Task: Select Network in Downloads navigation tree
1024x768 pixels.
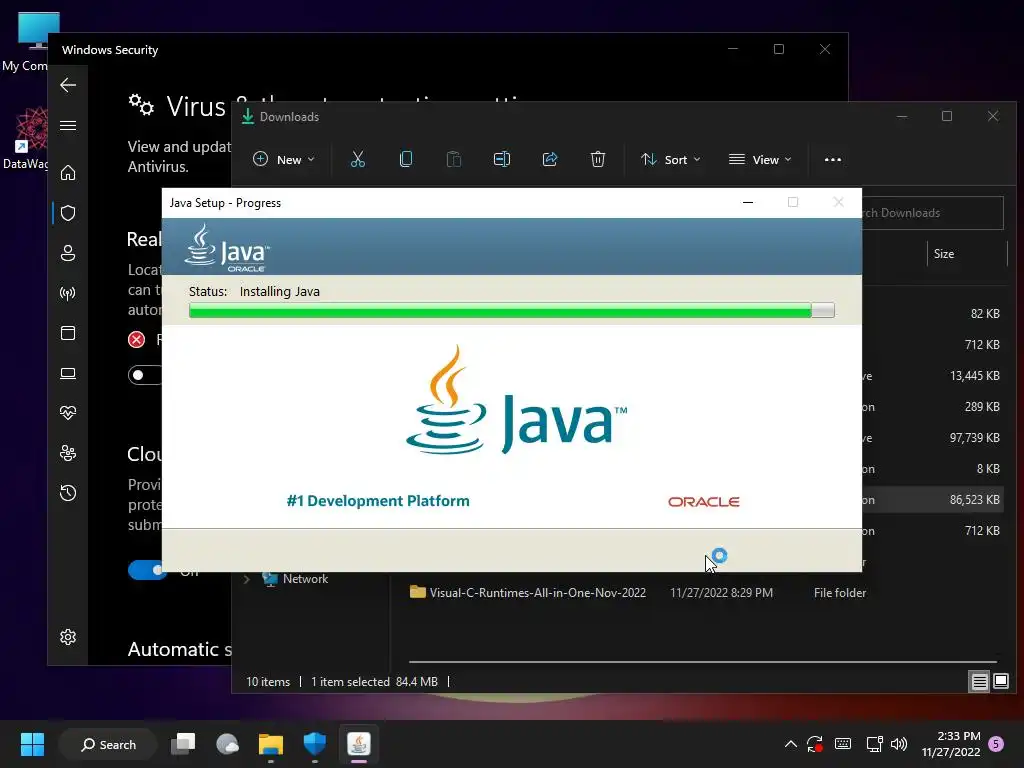Action: [305, 579]
